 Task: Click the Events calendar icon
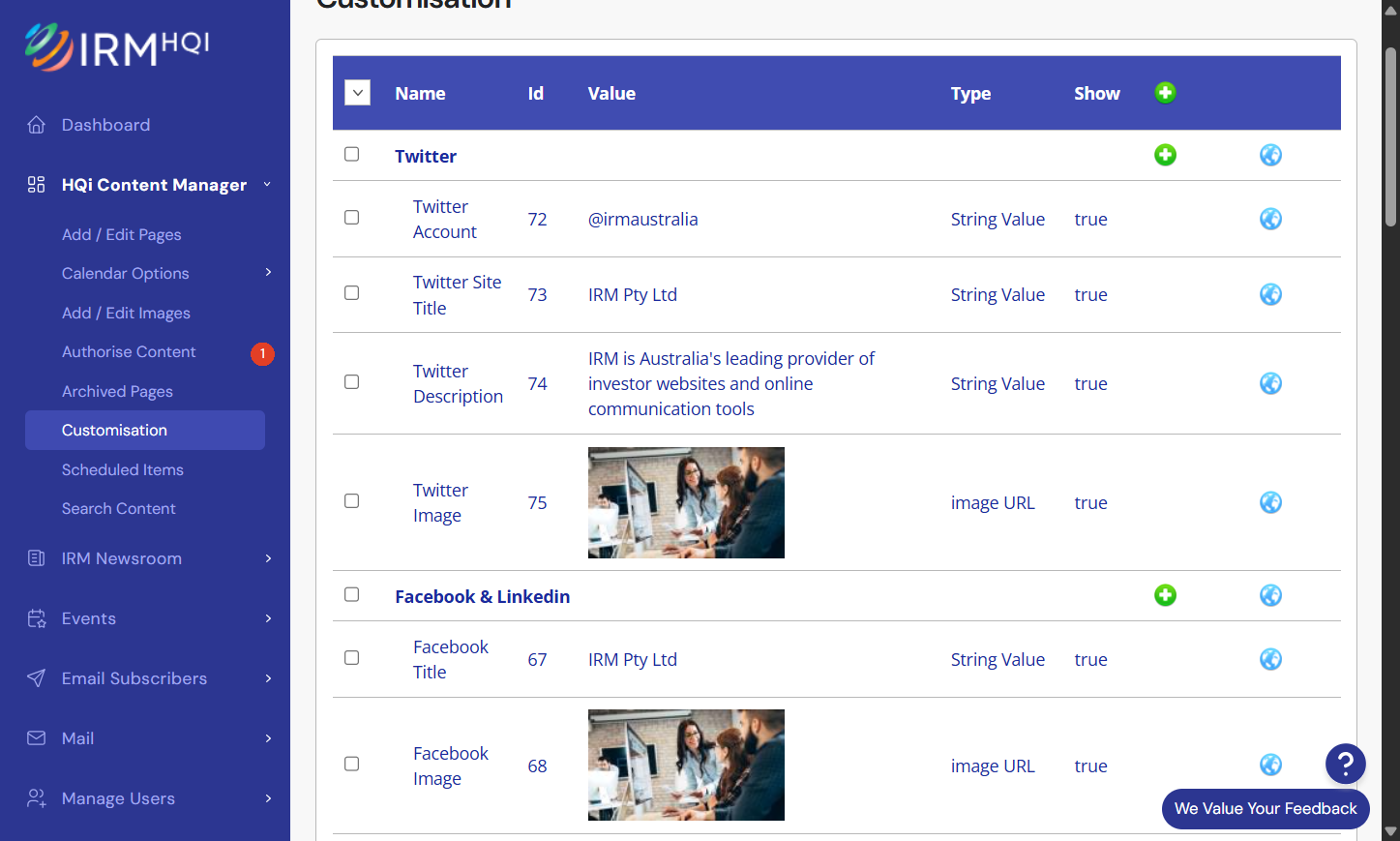point(37,618)
